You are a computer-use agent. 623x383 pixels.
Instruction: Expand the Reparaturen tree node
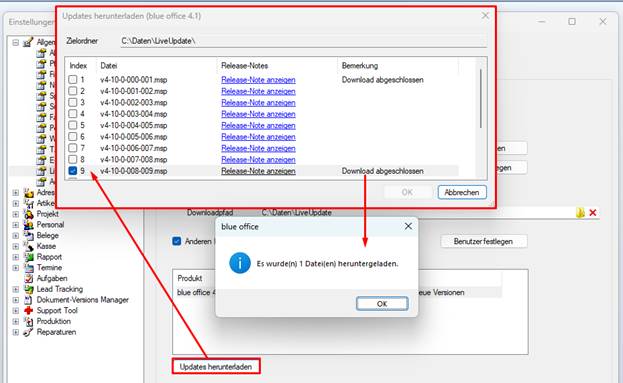[15, 332]
